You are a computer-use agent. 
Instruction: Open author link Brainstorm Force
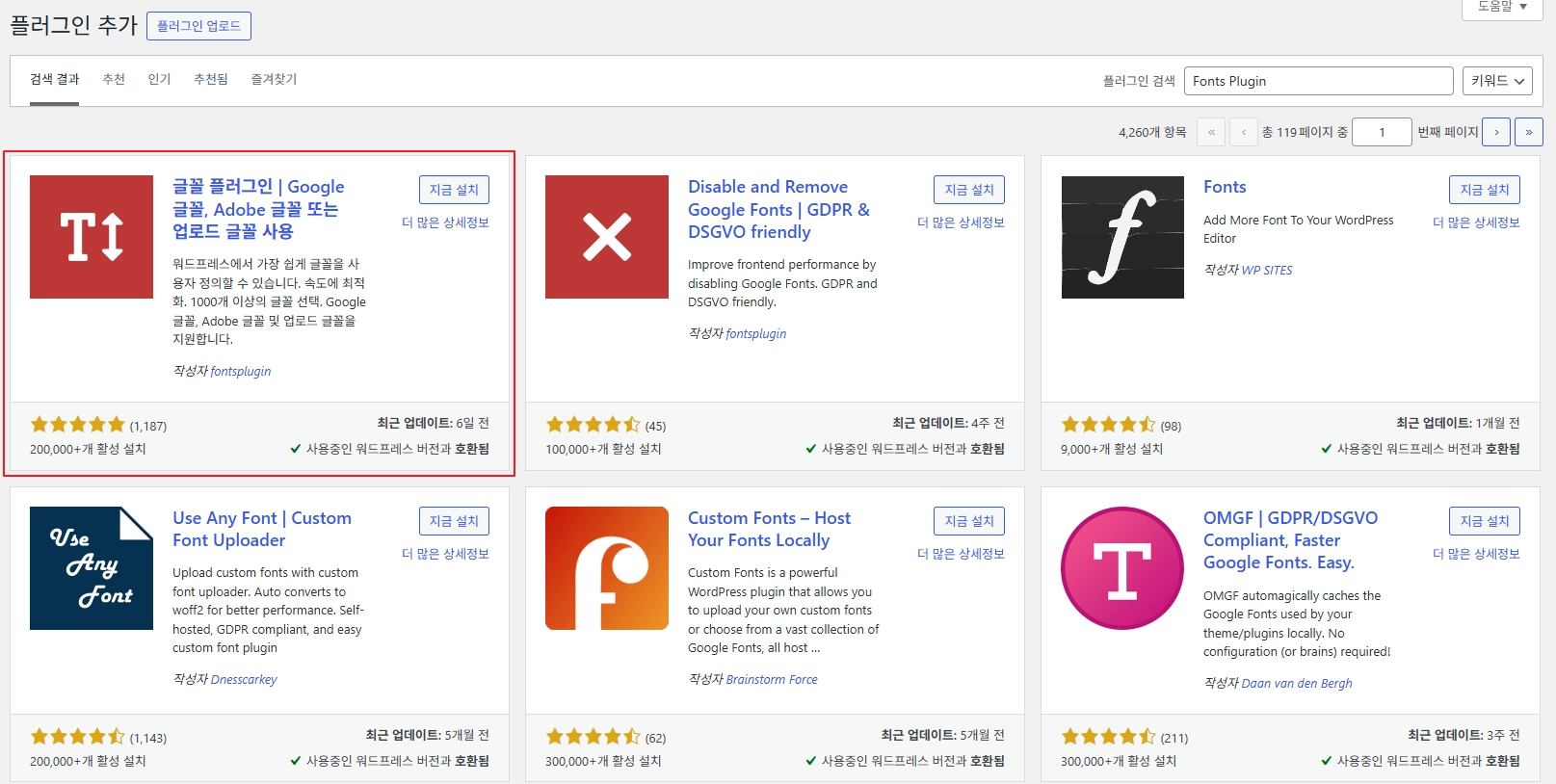click(771, 680)
